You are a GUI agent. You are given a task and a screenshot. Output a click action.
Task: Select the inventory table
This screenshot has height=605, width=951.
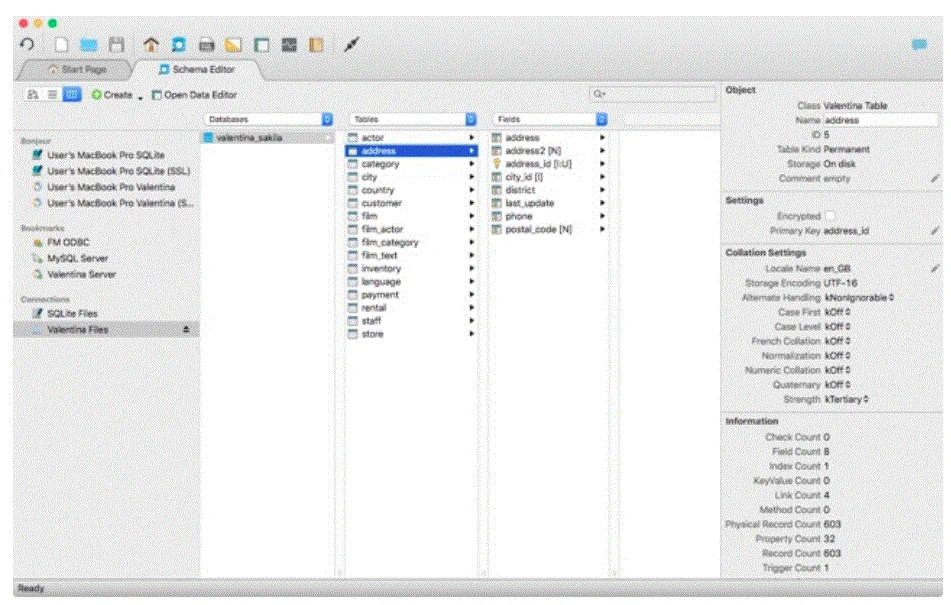pos(412,269)
